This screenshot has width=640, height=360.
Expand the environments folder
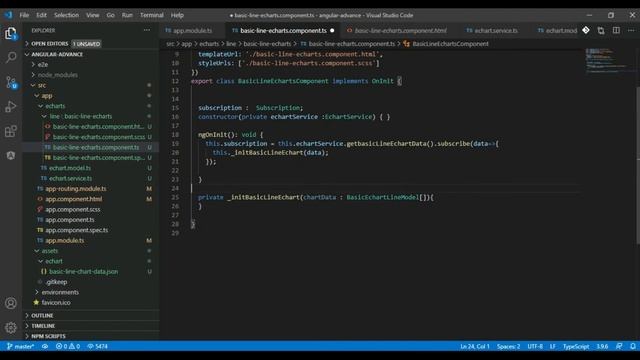click(60, 292)
